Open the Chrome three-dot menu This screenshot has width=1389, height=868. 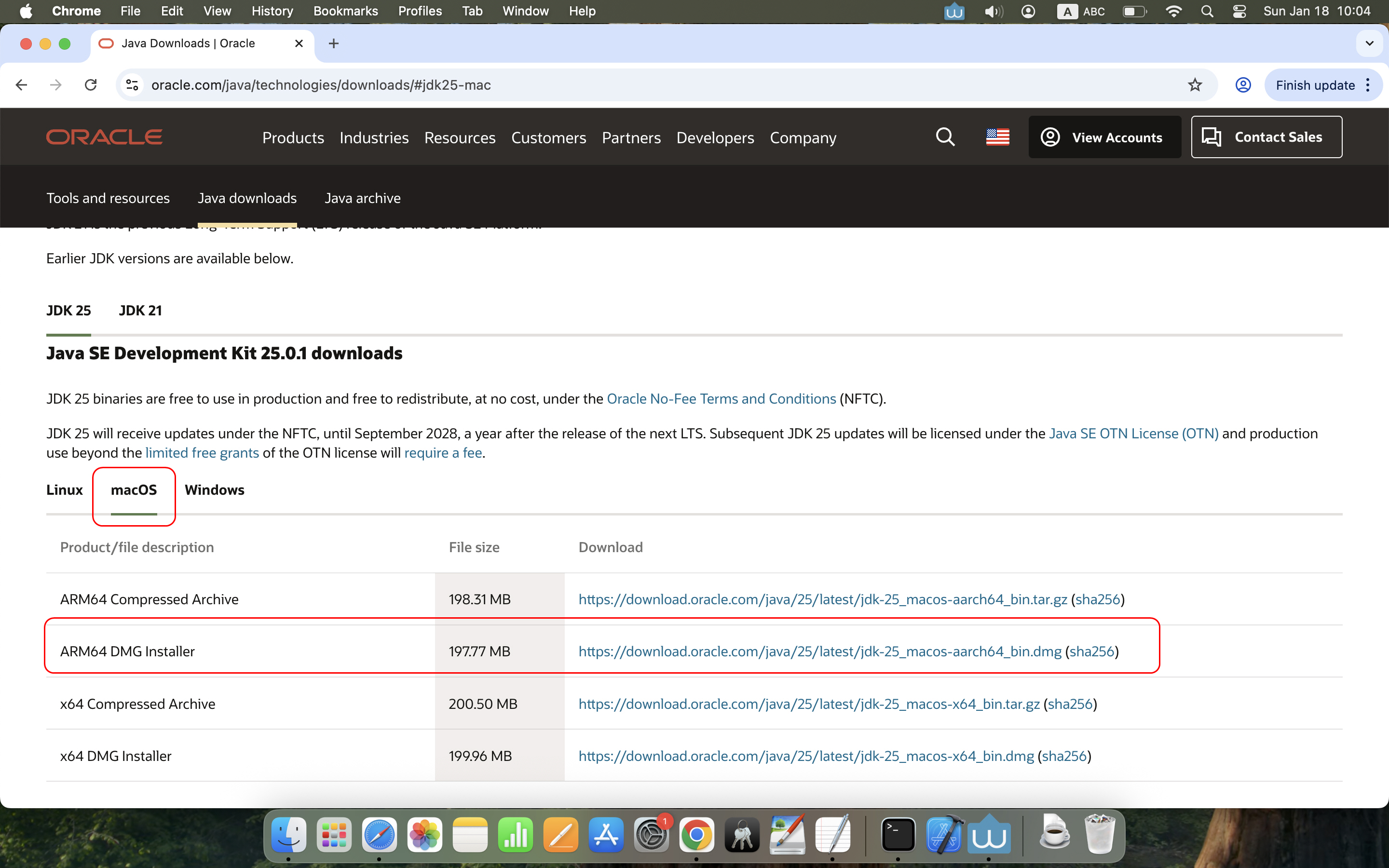click(x=1368, y=85)
